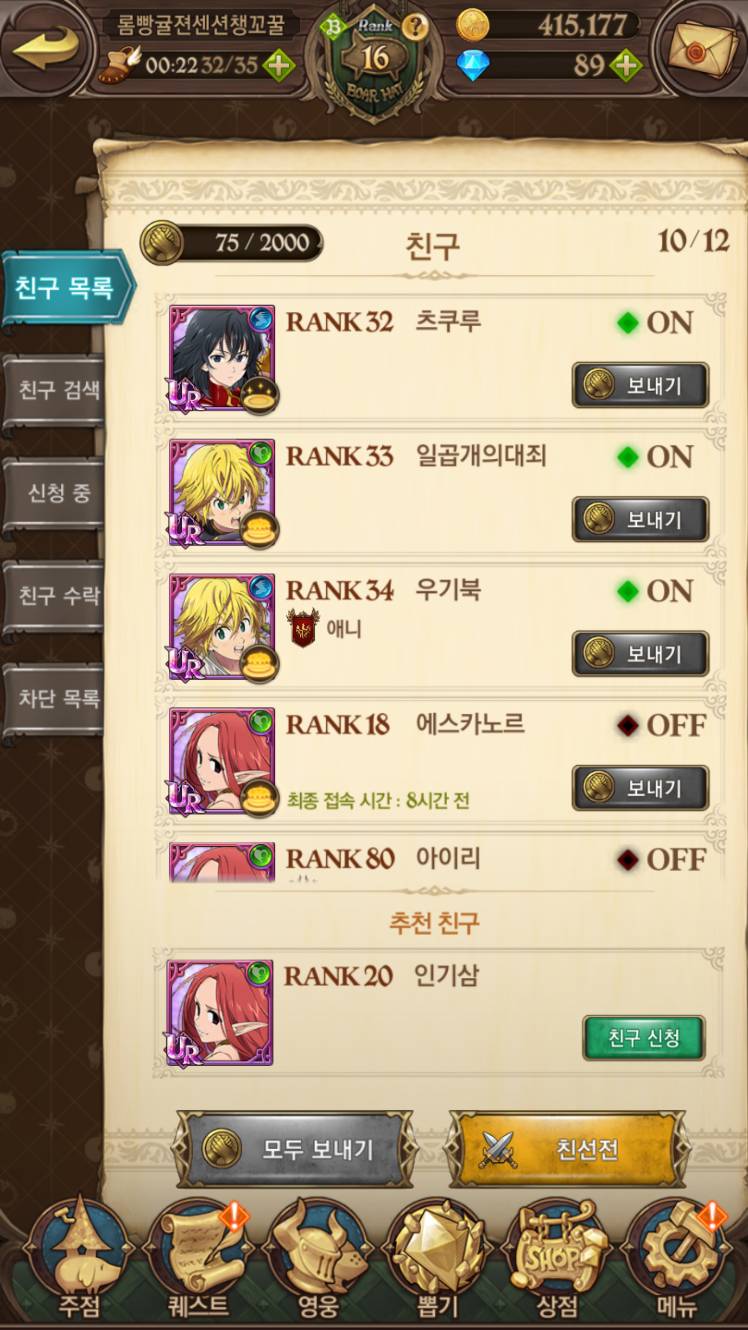The image size is (748, 1330).
Task: Add stamina with green plus icon
Action: point(278,66)
